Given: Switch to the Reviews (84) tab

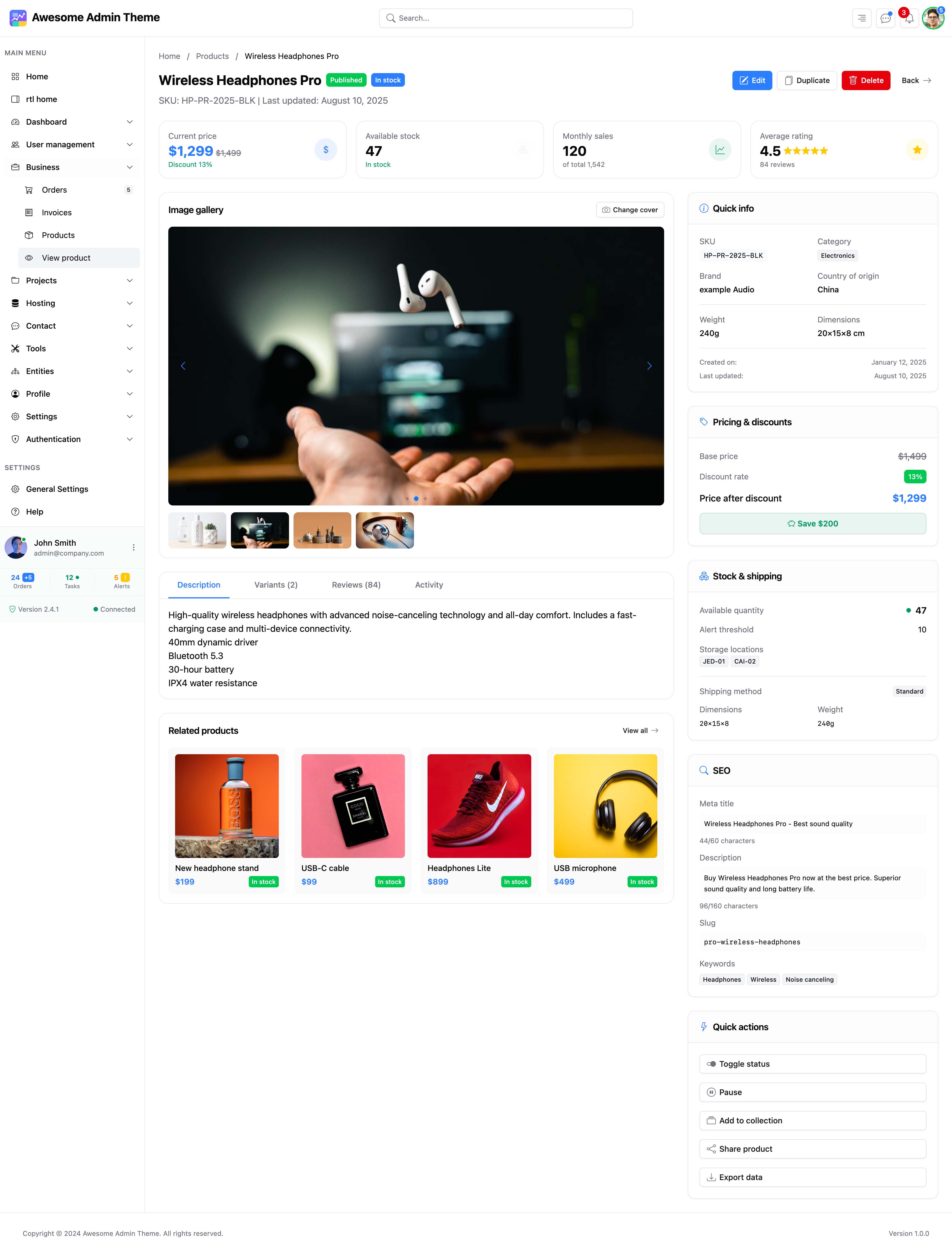Looking at the screenshot, I should point(356,585).
